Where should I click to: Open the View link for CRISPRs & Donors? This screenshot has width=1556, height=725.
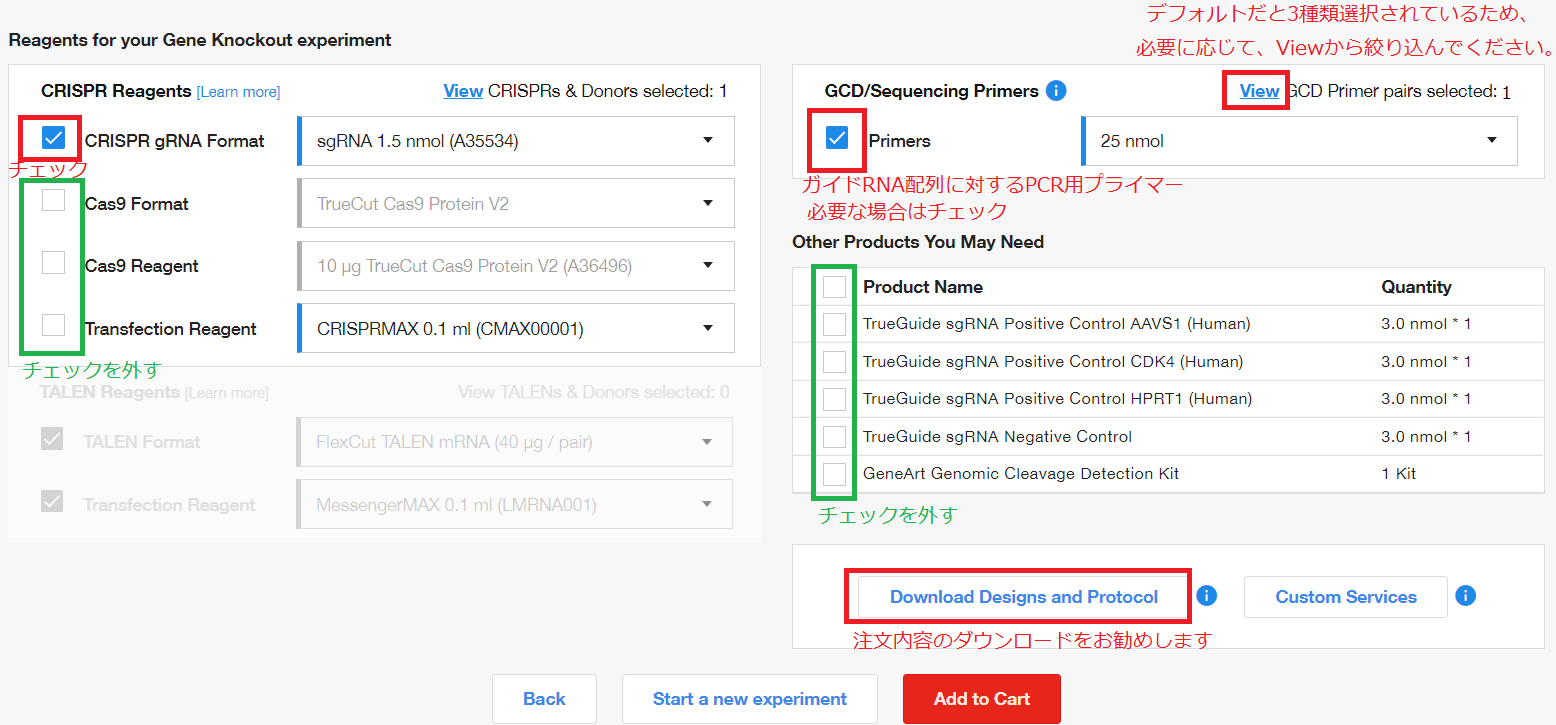tap(463, 91)
